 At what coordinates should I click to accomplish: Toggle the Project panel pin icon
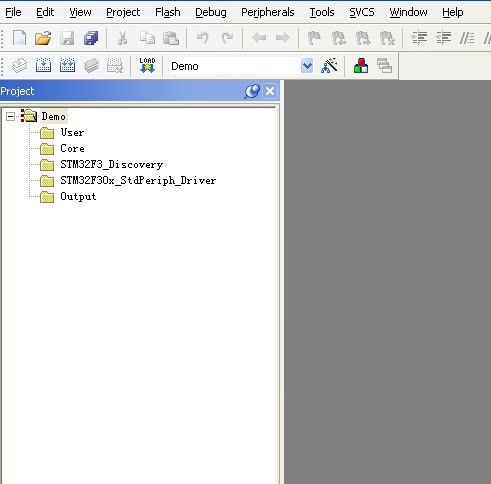pos(252,91)
